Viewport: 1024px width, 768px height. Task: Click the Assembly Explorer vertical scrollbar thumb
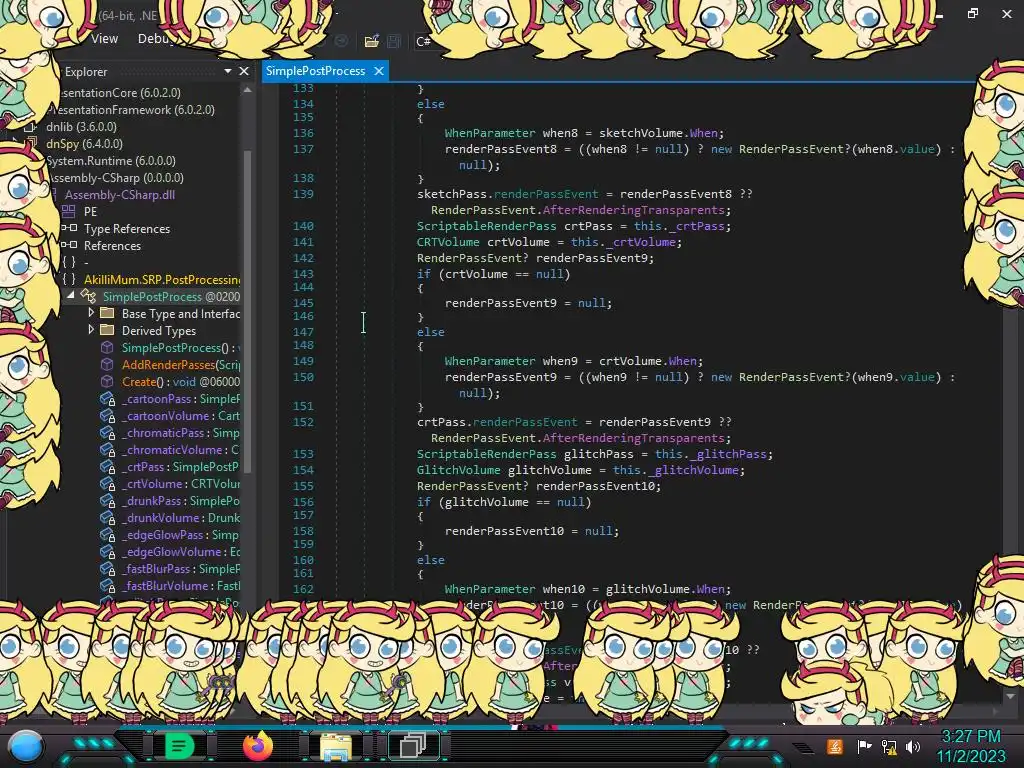tap(248, 310)
